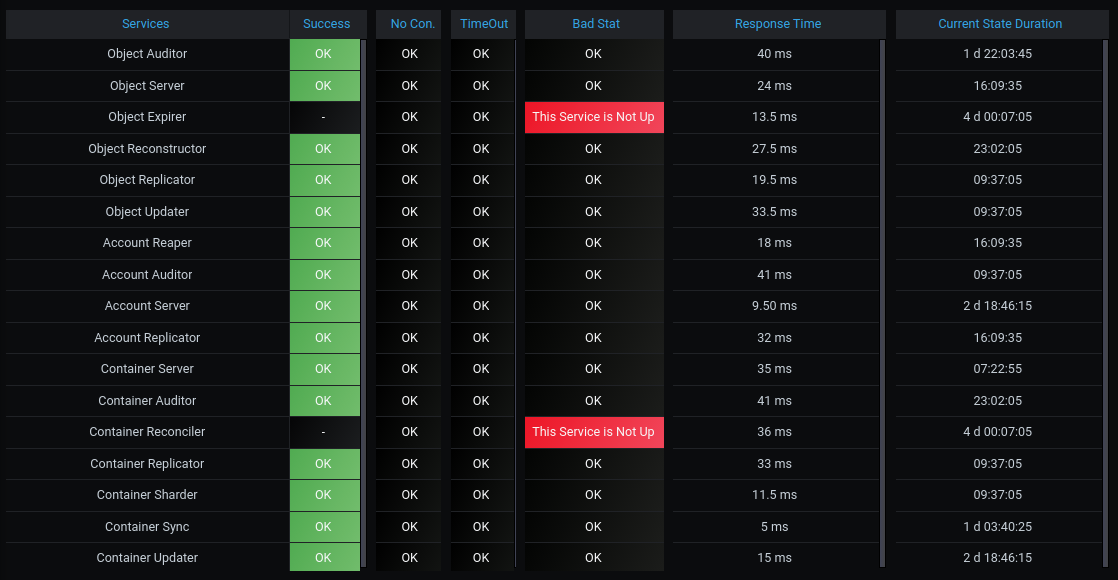Select the Account Server service row label
This screenshot has height=580, width=1118.
click(147, 306)
